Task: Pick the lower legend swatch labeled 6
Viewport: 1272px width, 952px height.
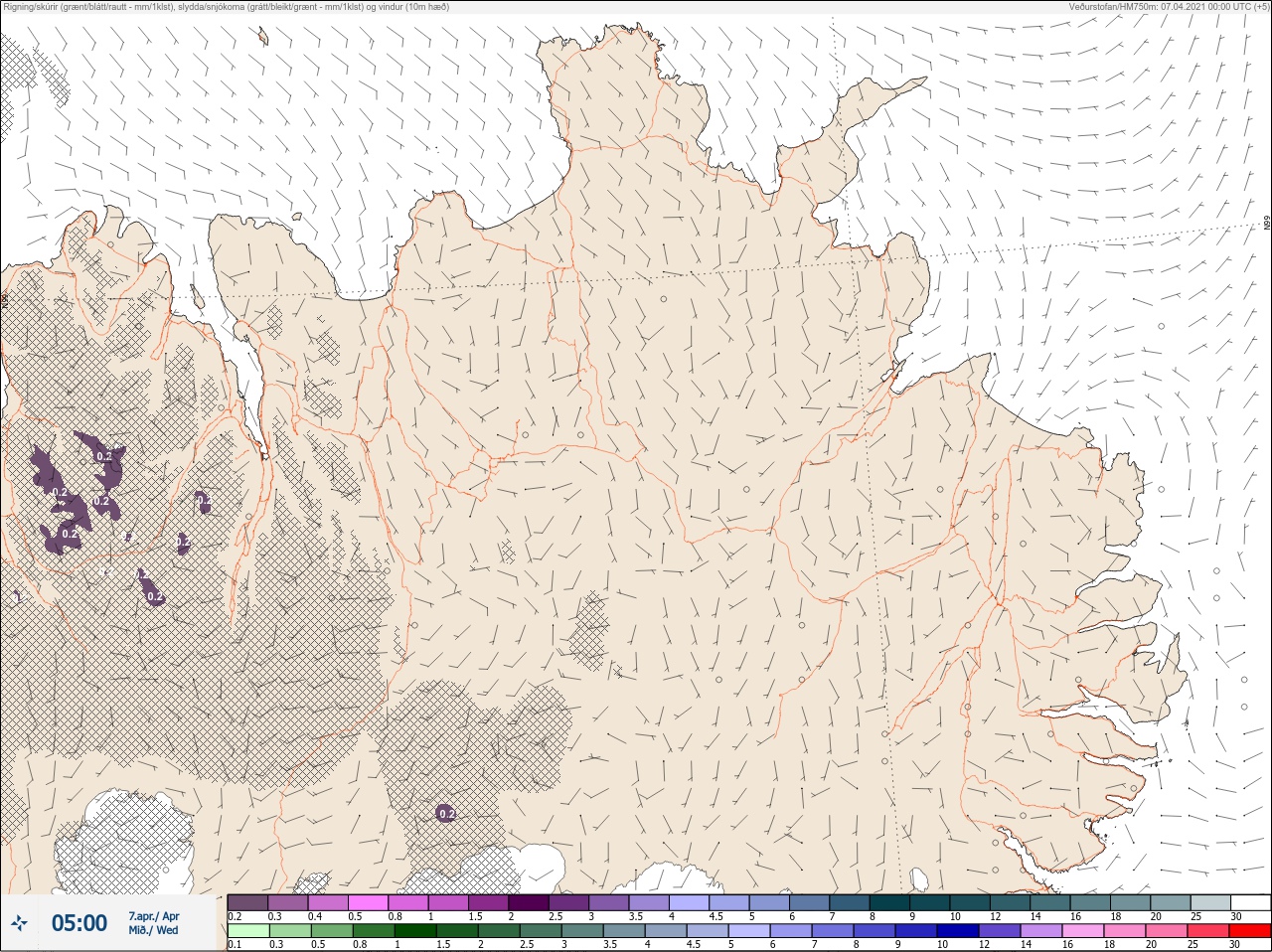Action: click(791, 931)
